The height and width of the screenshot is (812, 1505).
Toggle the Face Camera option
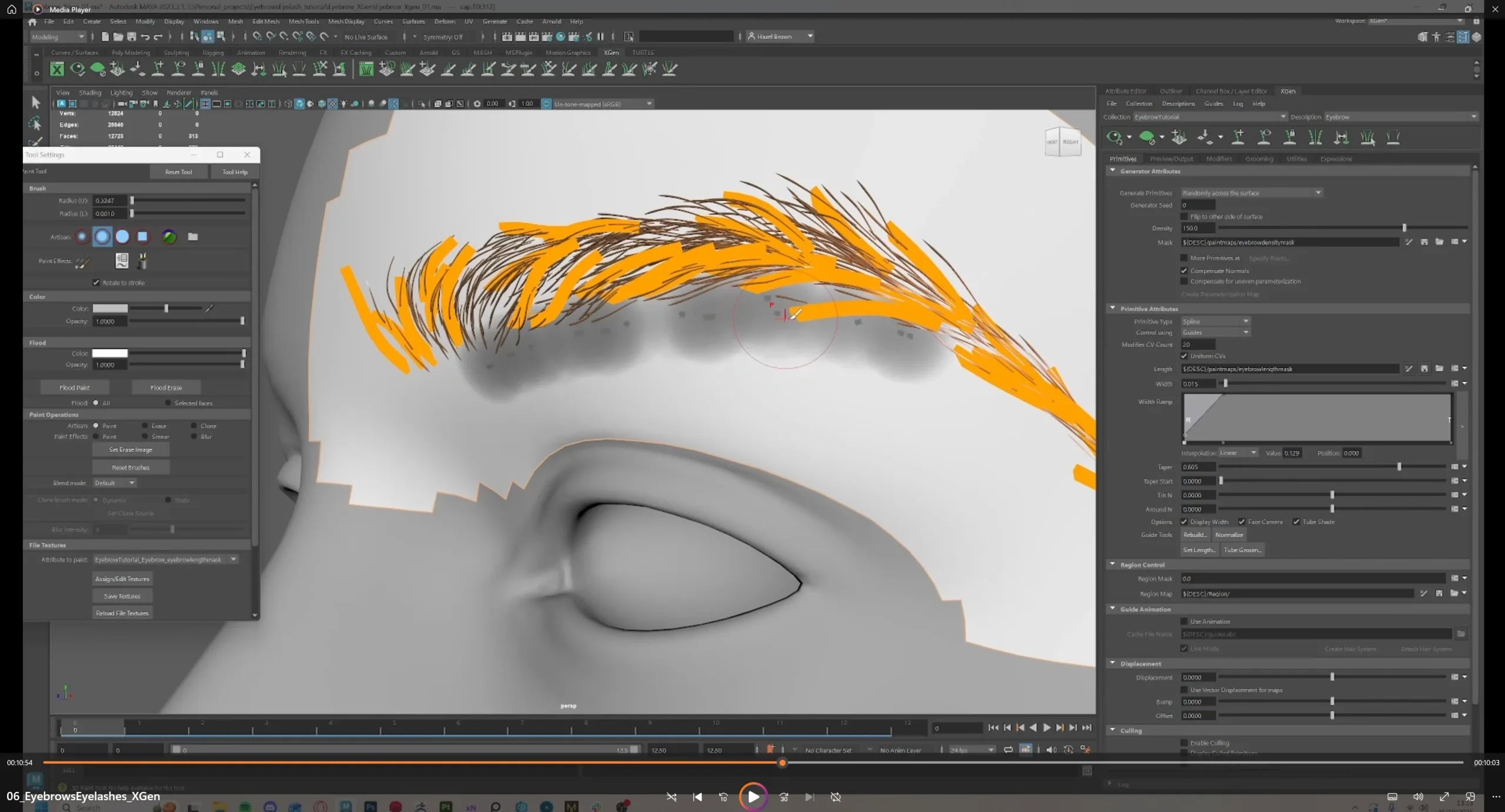[1242, 522]
